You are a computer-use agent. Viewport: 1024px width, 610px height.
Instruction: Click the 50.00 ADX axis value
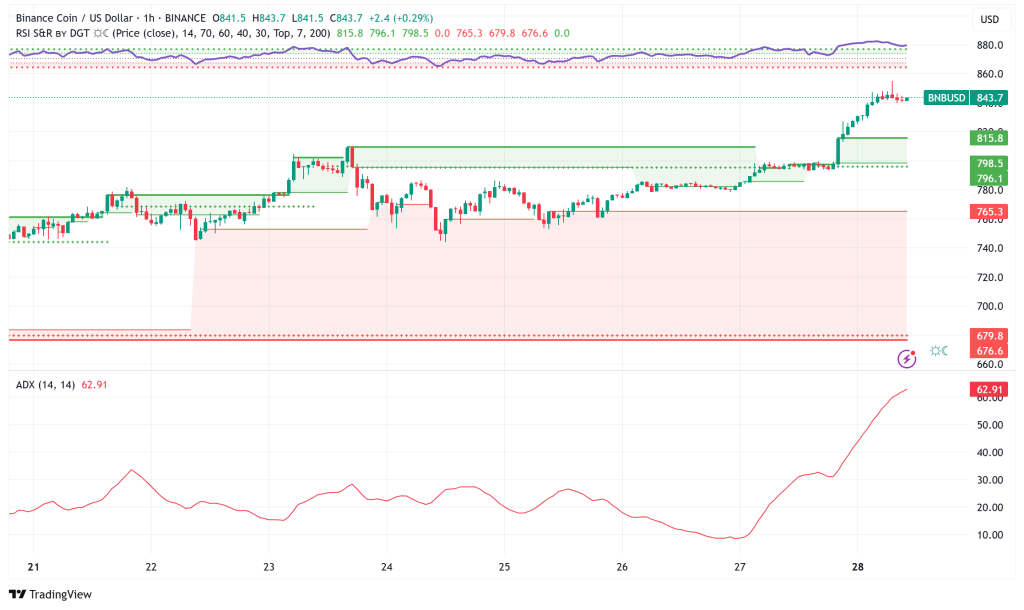tap(989, 425)
